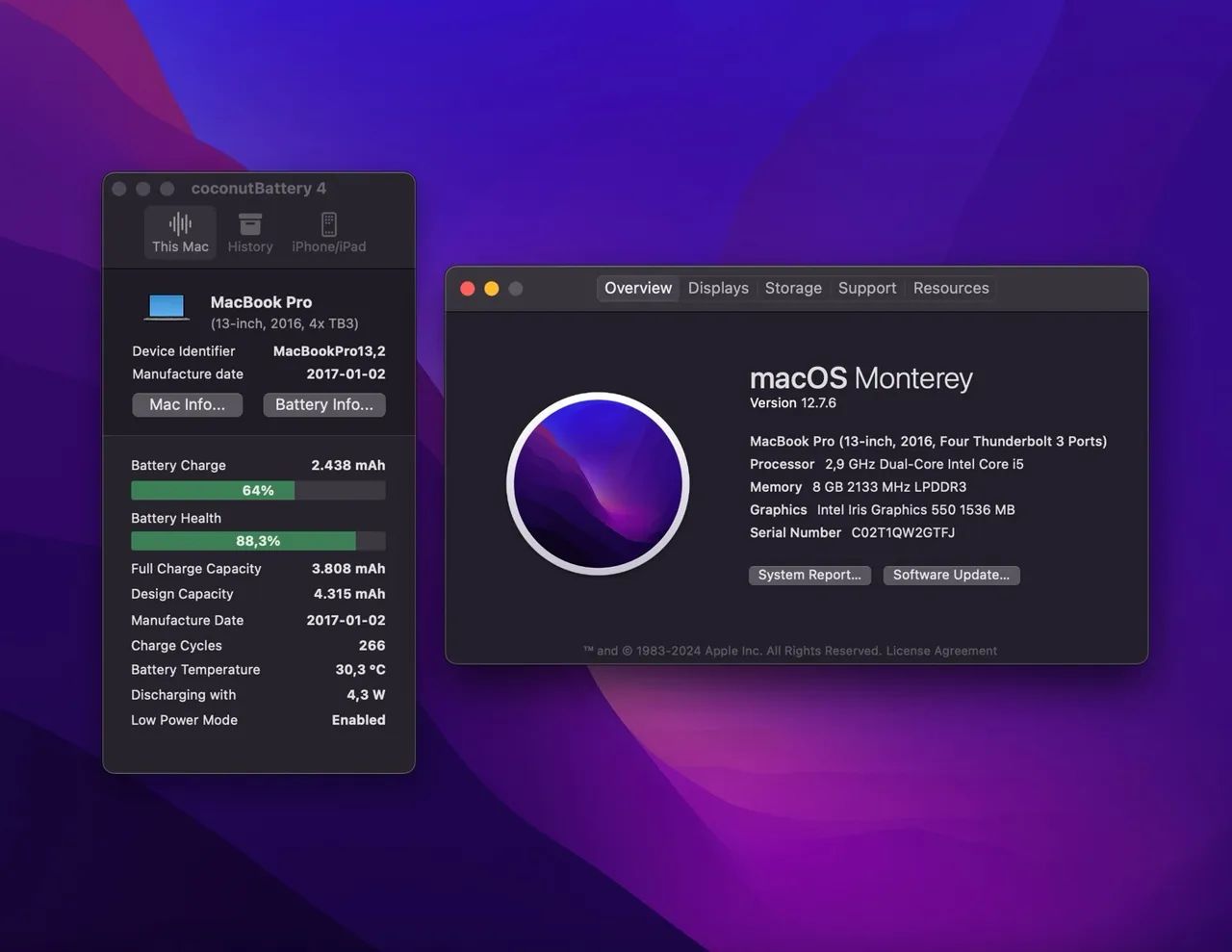Switch to the Support tab
This screenshot has width=1232, height=952.
(867, 288)
